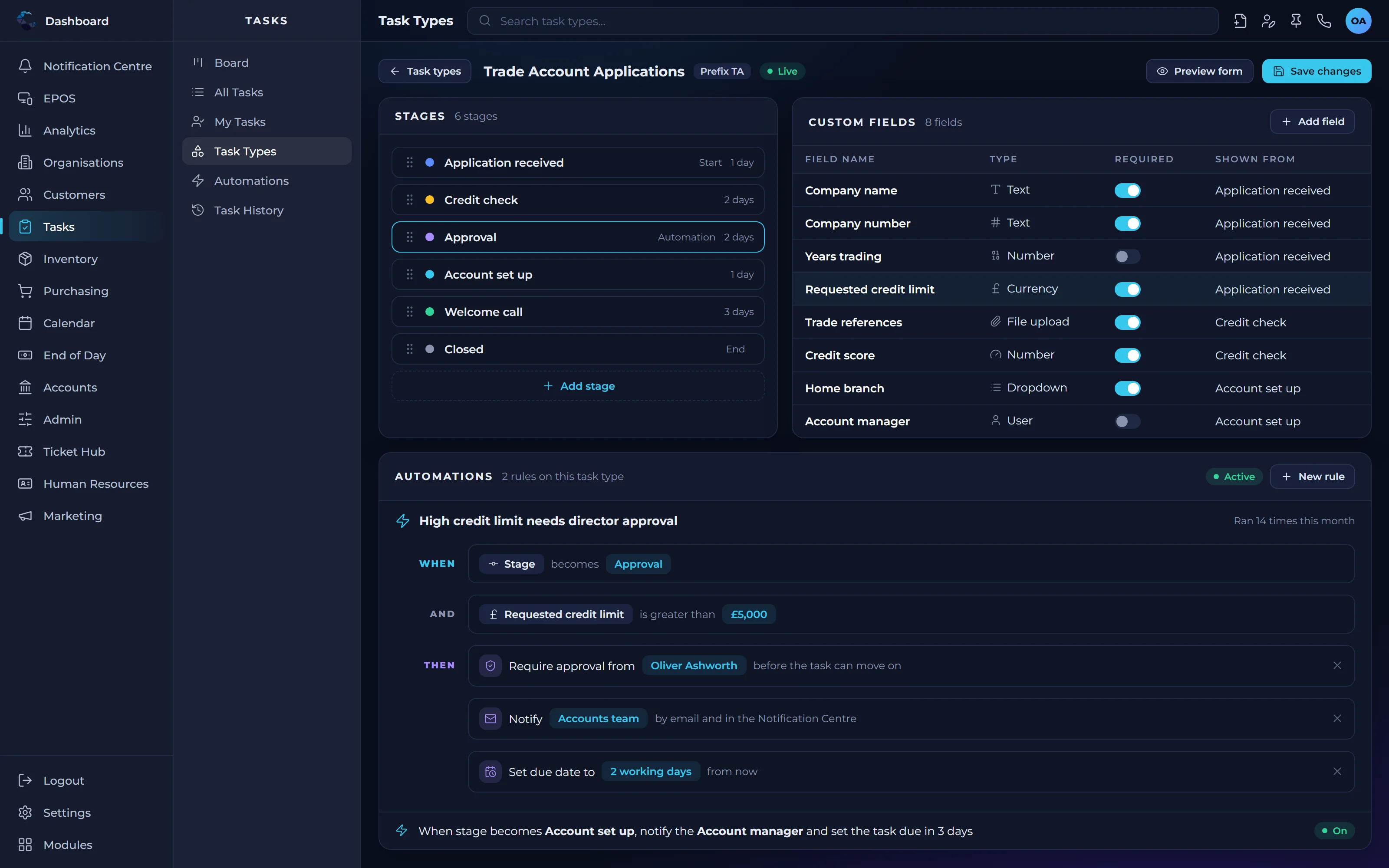Viewport: 1389px width, 868px height.
Task: Toggle required for Company name field
Action: [x=1127, y=191]
